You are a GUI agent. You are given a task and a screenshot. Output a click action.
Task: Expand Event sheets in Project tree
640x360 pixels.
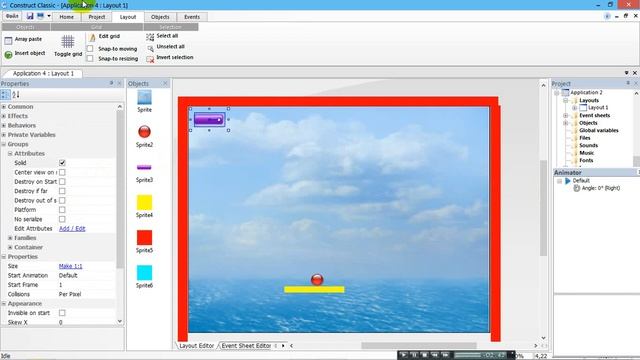coord(566,116)
